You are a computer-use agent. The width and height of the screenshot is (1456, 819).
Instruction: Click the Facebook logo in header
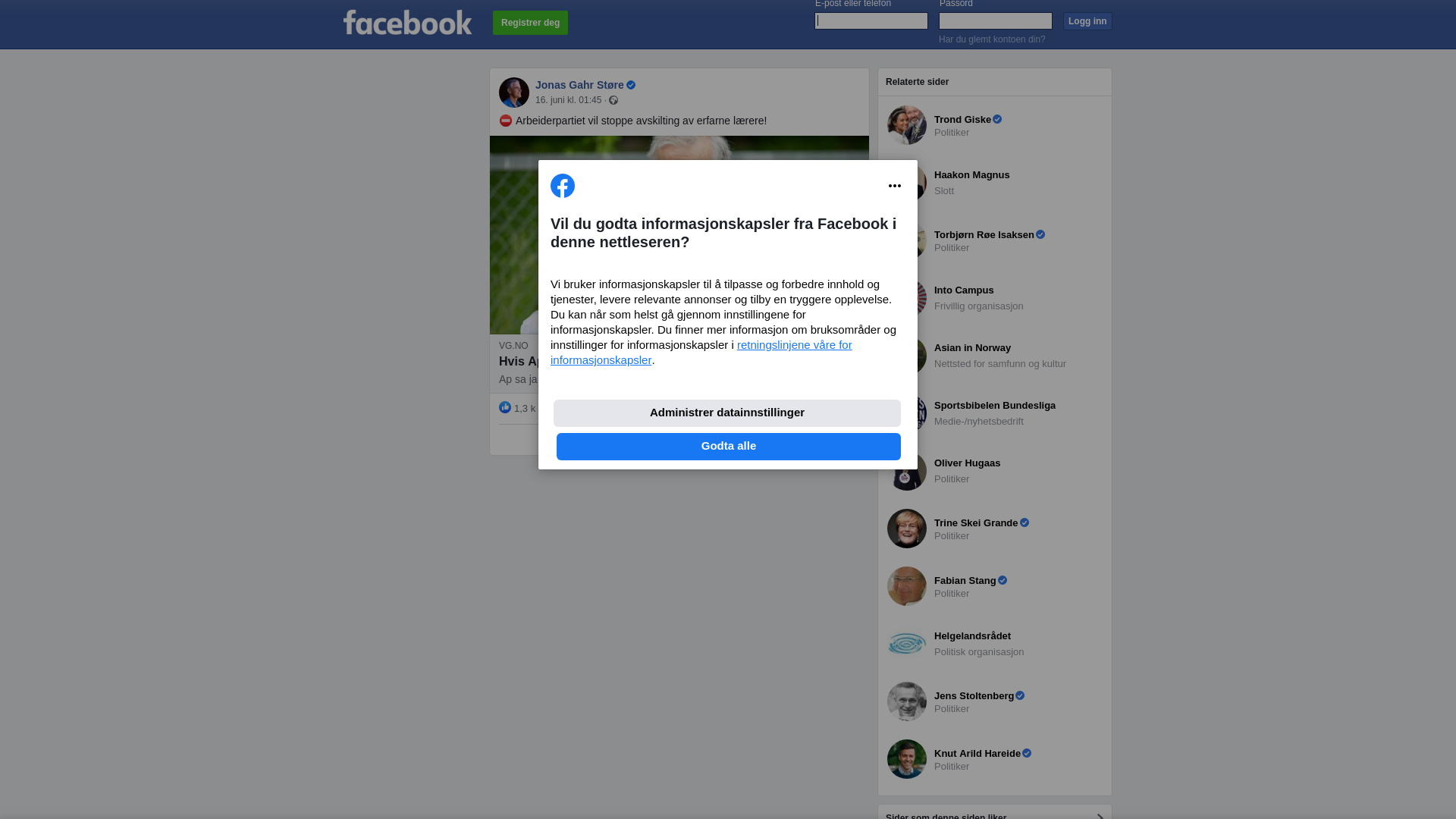(x=407, y=22)
